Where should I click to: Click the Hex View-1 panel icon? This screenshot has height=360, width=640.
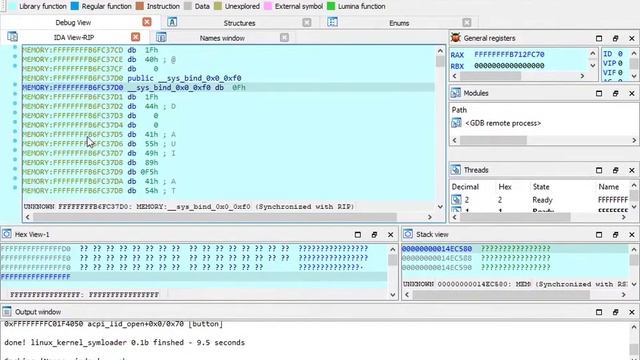pyautogui.click(x=7, y=234)
